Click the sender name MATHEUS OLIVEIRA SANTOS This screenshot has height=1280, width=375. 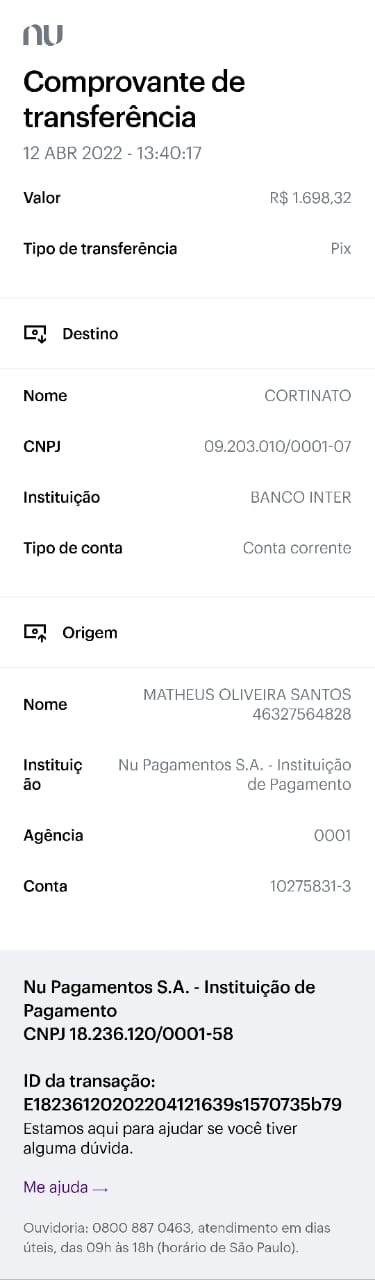248,694
